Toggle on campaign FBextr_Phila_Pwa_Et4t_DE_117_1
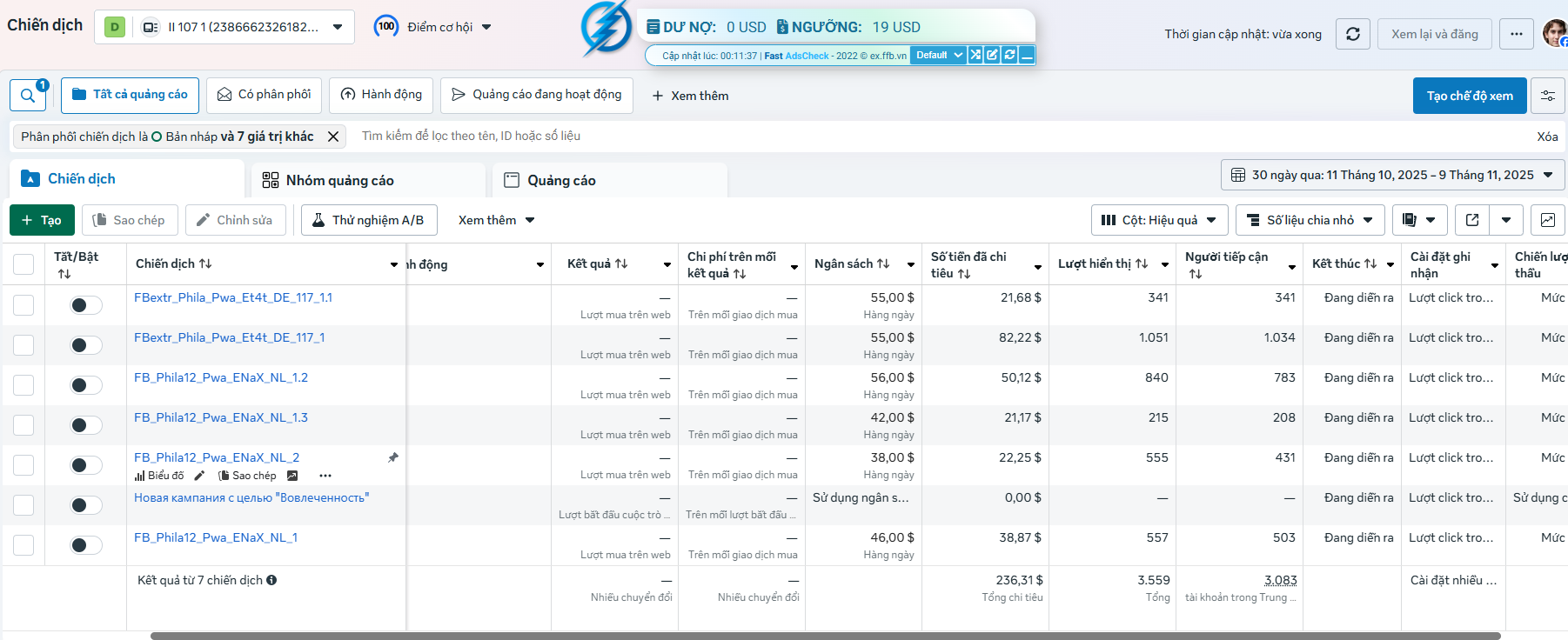Image resolution: width=1568 pixels, height=640 pixels. point(86,345)
